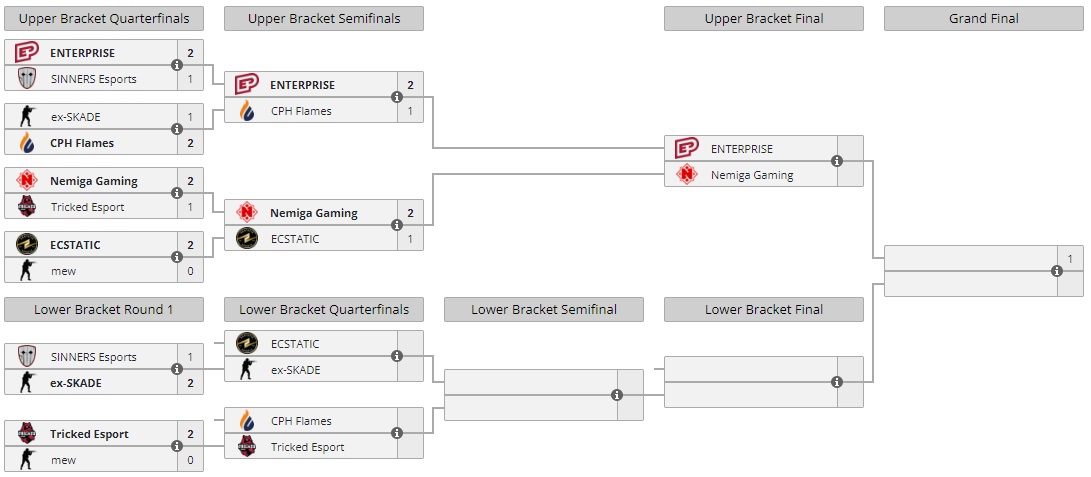The height and width of the screenshot is (477, 1091).
Task: Select the Grand Final column header
Action: [x=983, y=19]
